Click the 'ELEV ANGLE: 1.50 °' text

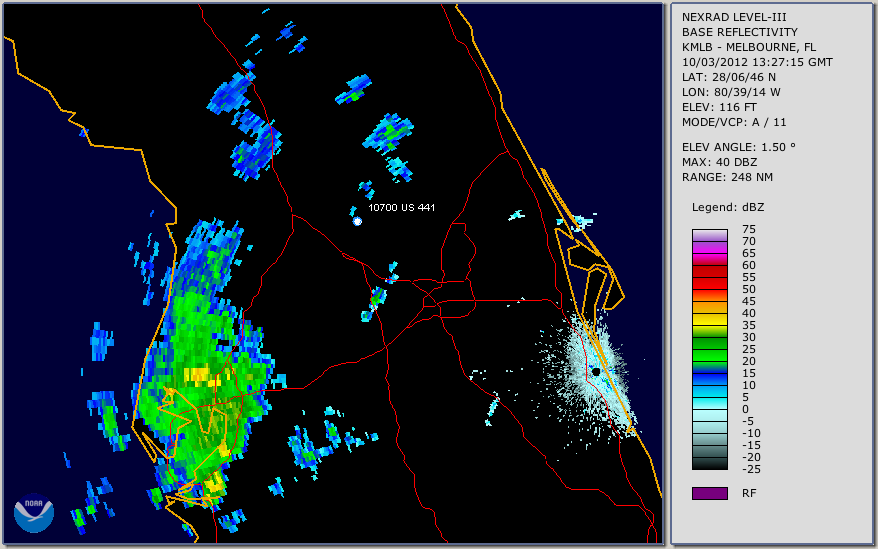[739, 147]
